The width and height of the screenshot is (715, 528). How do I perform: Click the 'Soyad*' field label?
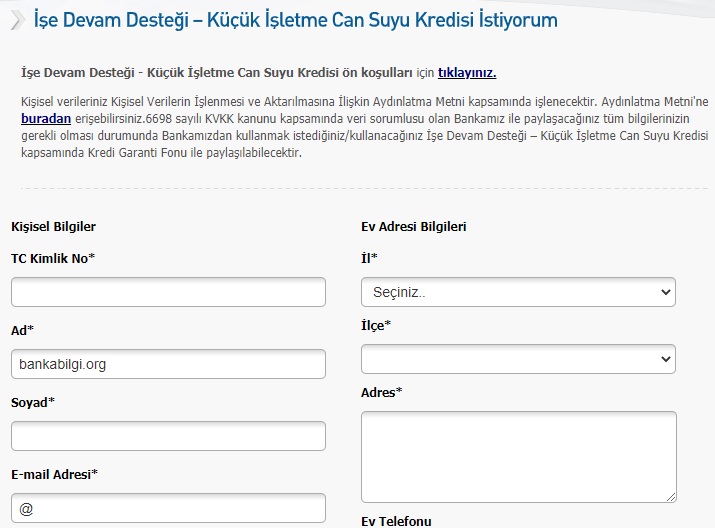33,403
